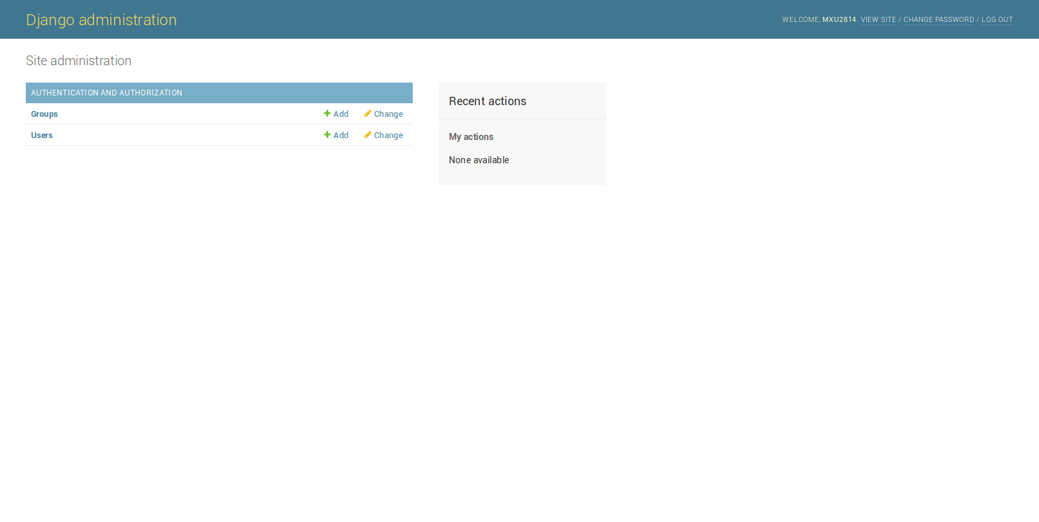Click the green plus icon beside Groups
1039x522 pixels.
tap(327, 114)
